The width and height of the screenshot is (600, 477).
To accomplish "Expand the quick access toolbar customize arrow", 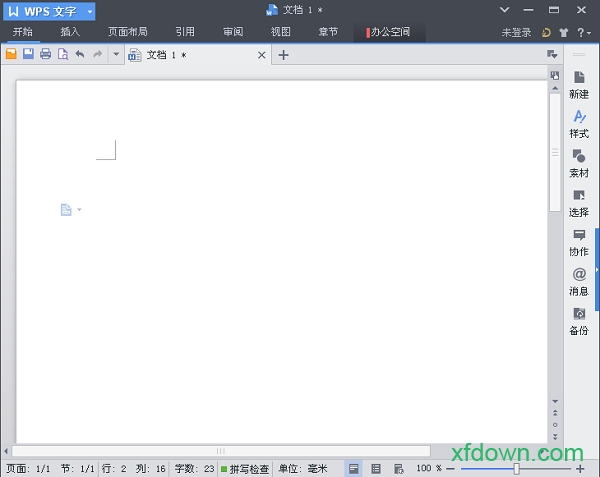I will pyautogui.click(x=116, y=54).
